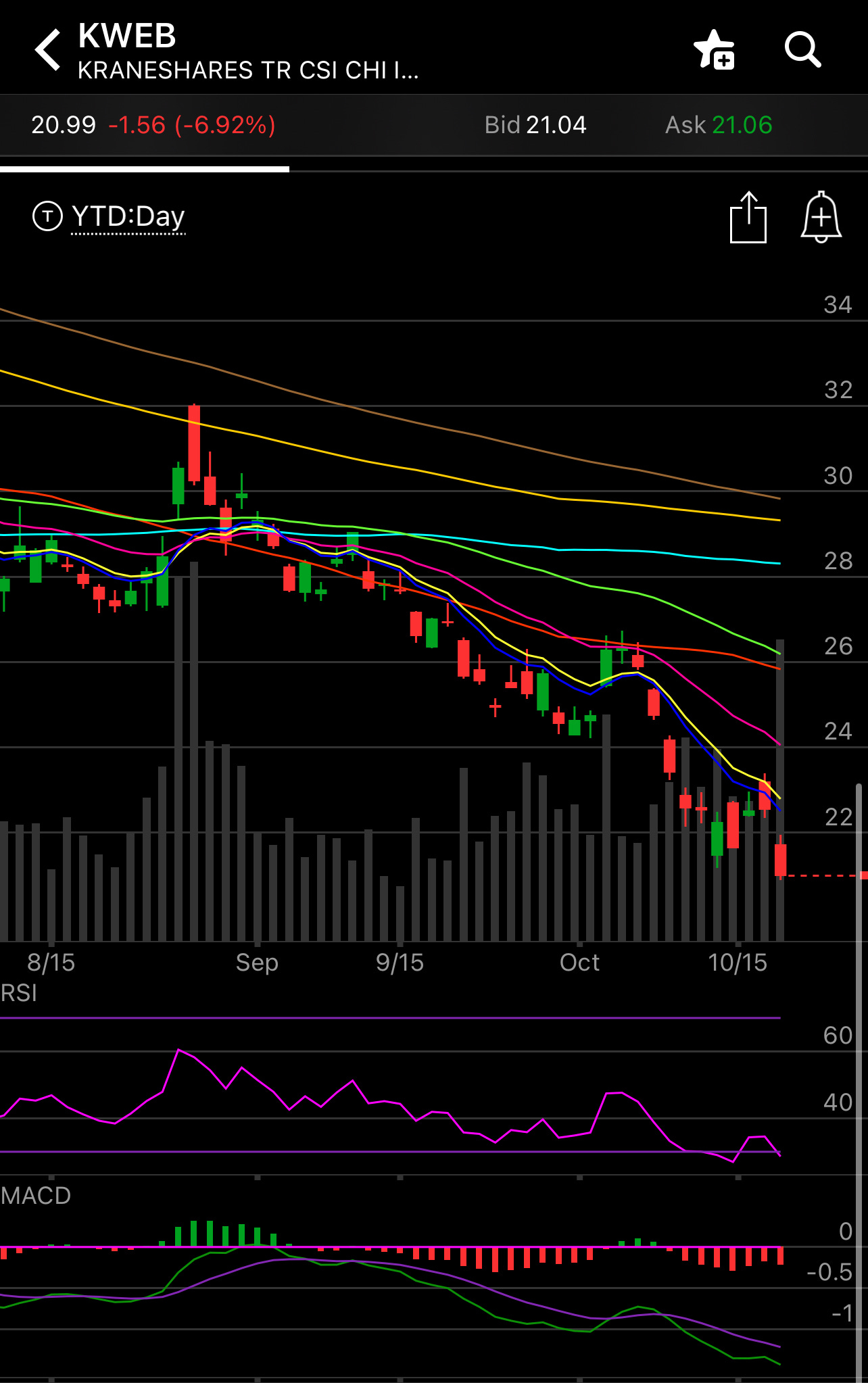Tap the RSI 40 level label
Screen dimensions: 868x1383
[x=838, y=1102]
